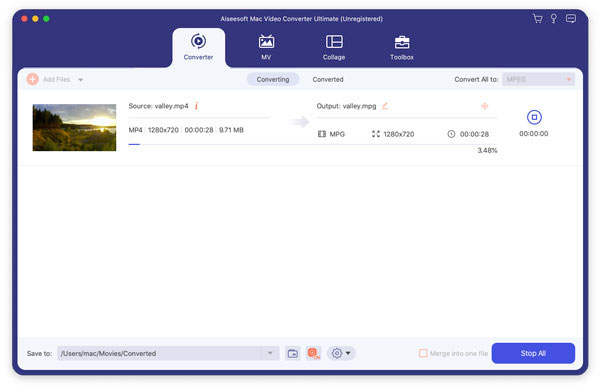Click the valley.mp4 video thumbnail

[x=74, y=127]
